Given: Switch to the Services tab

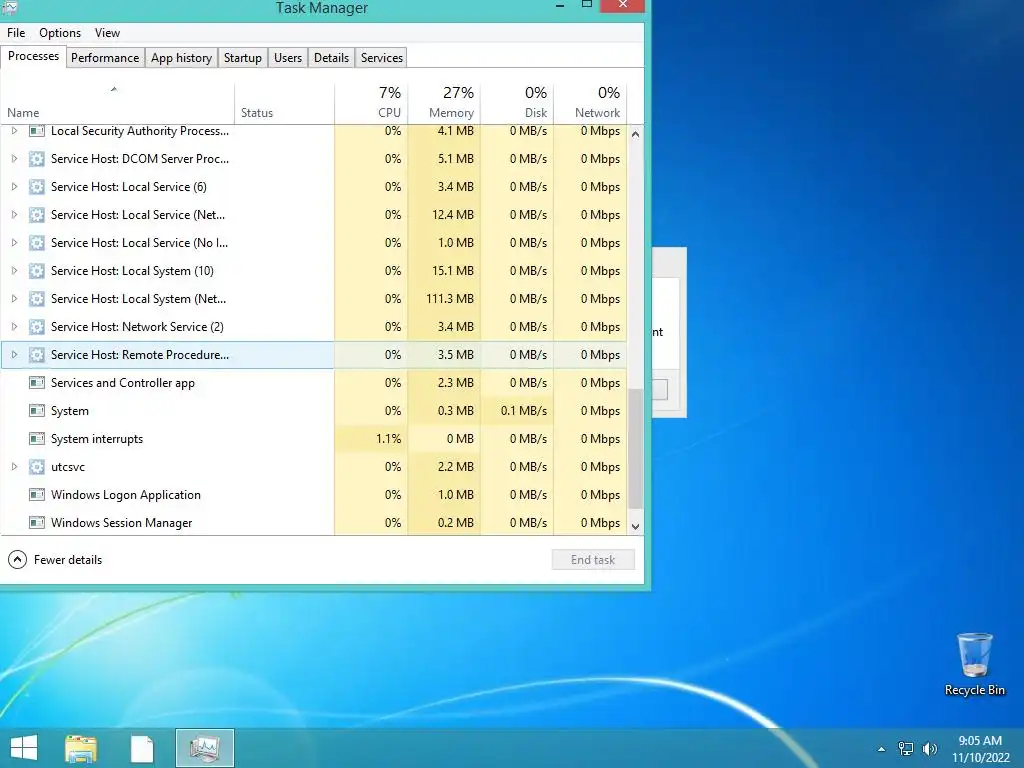Looking at the screenshot, I should 382,57.
